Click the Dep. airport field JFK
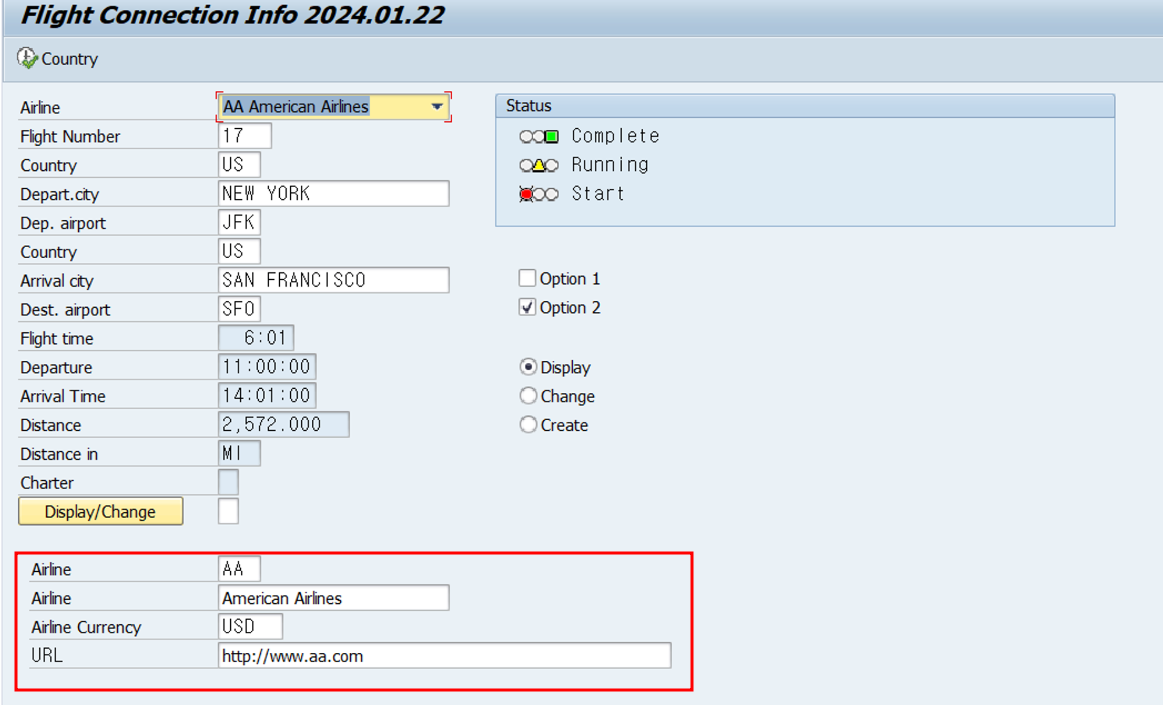Image resolution: width=1163 pixels, height=705 pixels. pyautogui.click(x=240, y=222)
